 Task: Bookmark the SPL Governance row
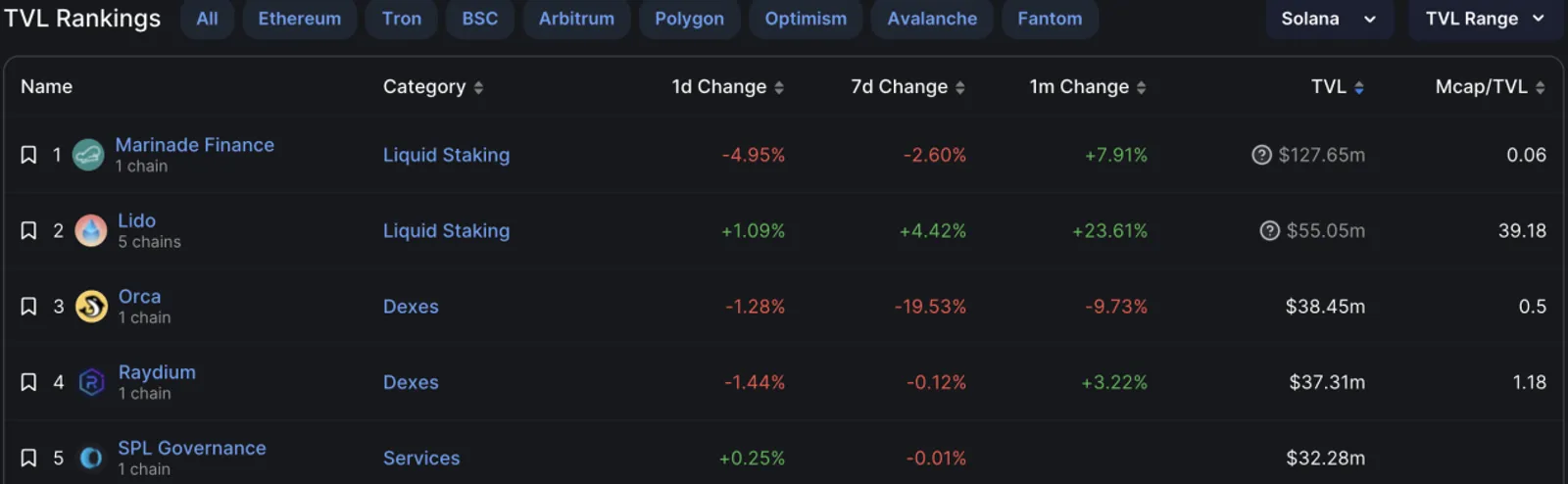pos(28,458)
